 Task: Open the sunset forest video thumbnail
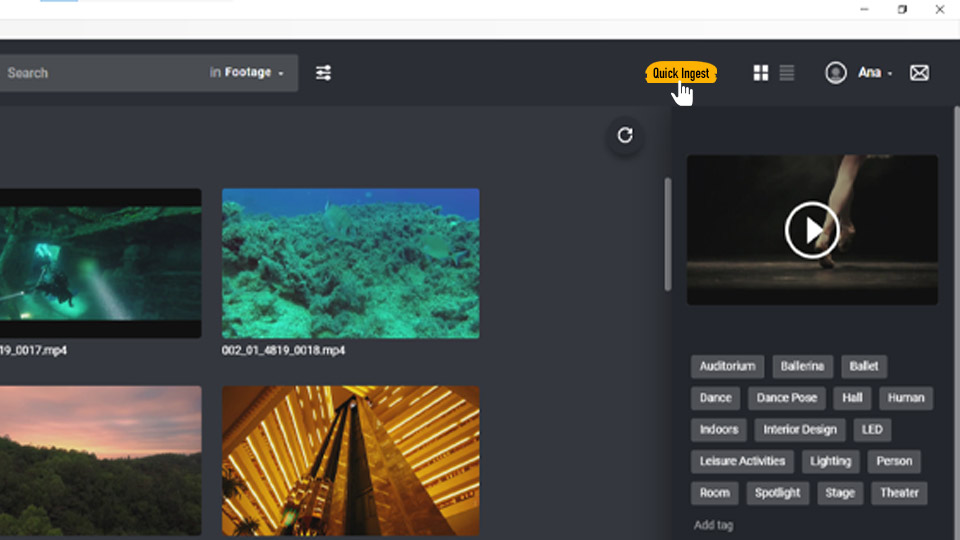click(x=100, y=460)
